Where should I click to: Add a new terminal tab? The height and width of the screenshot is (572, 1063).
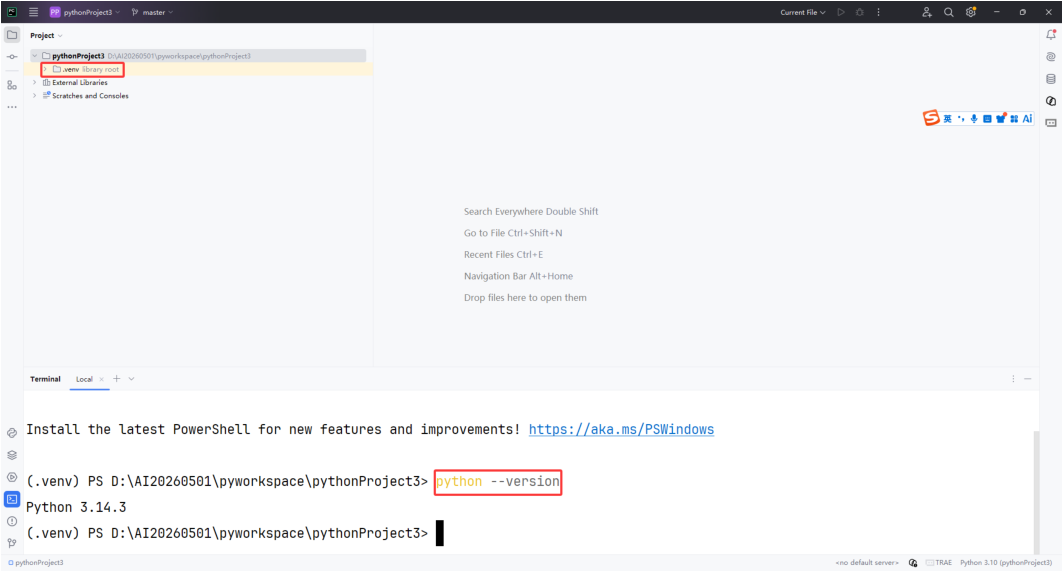point(117,379)
